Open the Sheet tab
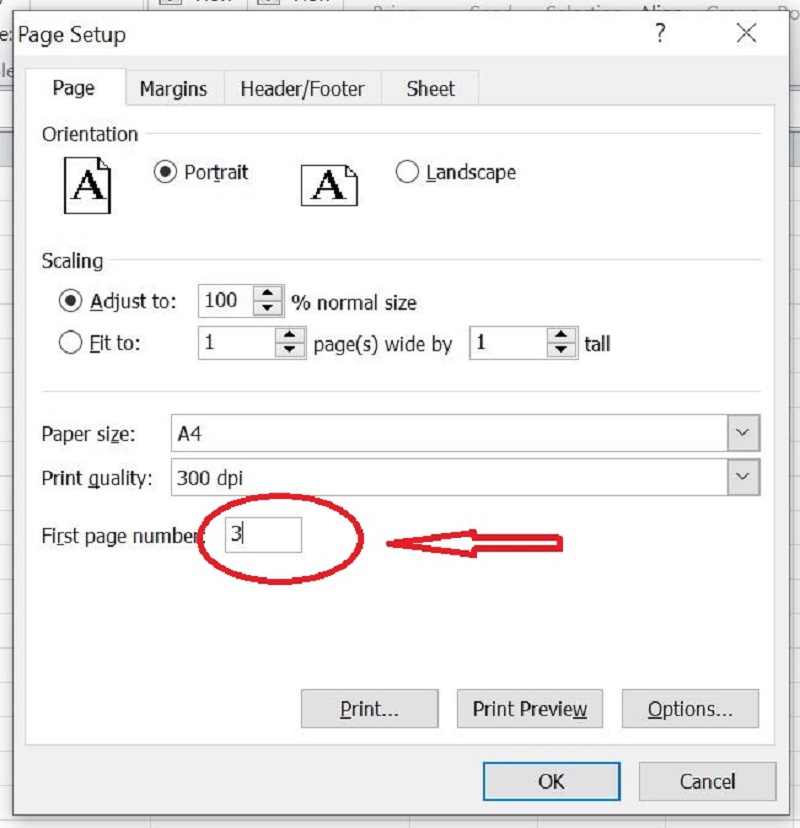The width and height of the screenshot is (800, 828). (x=430, y=89)
